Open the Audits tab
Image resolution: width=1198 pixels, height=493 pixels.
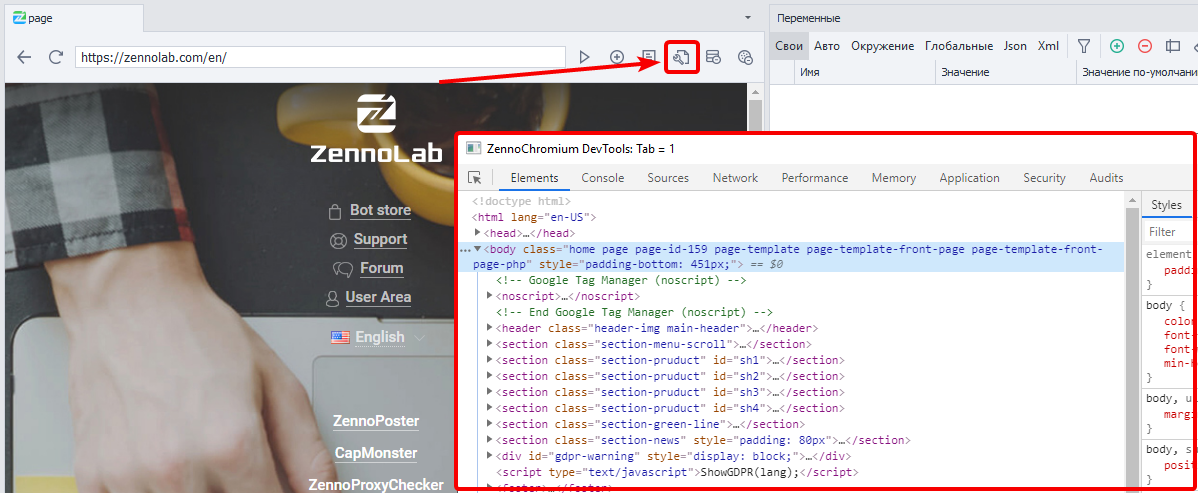1106,177
